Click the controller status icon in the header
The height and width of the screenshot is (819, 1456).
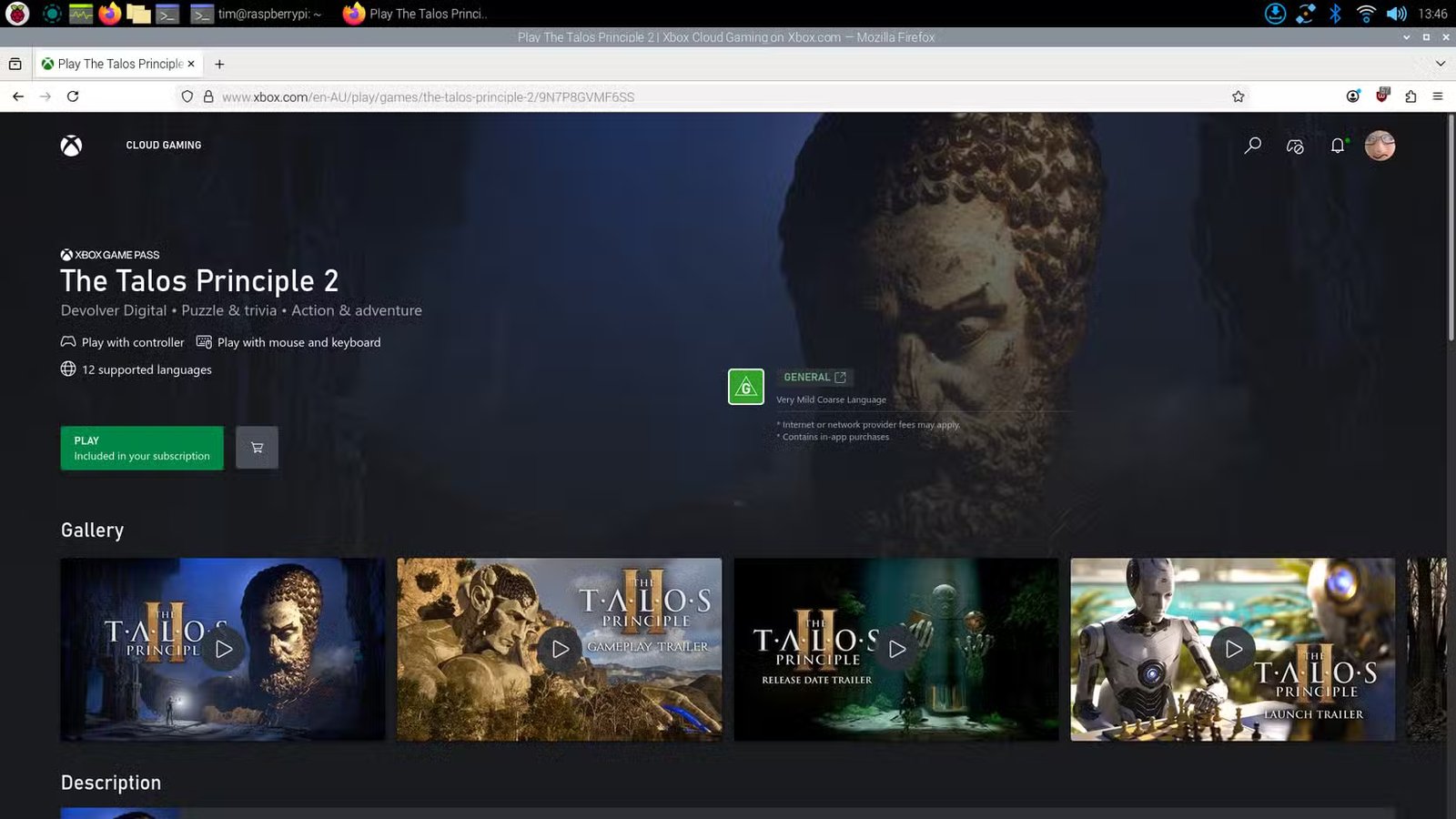coord(1293,145)
